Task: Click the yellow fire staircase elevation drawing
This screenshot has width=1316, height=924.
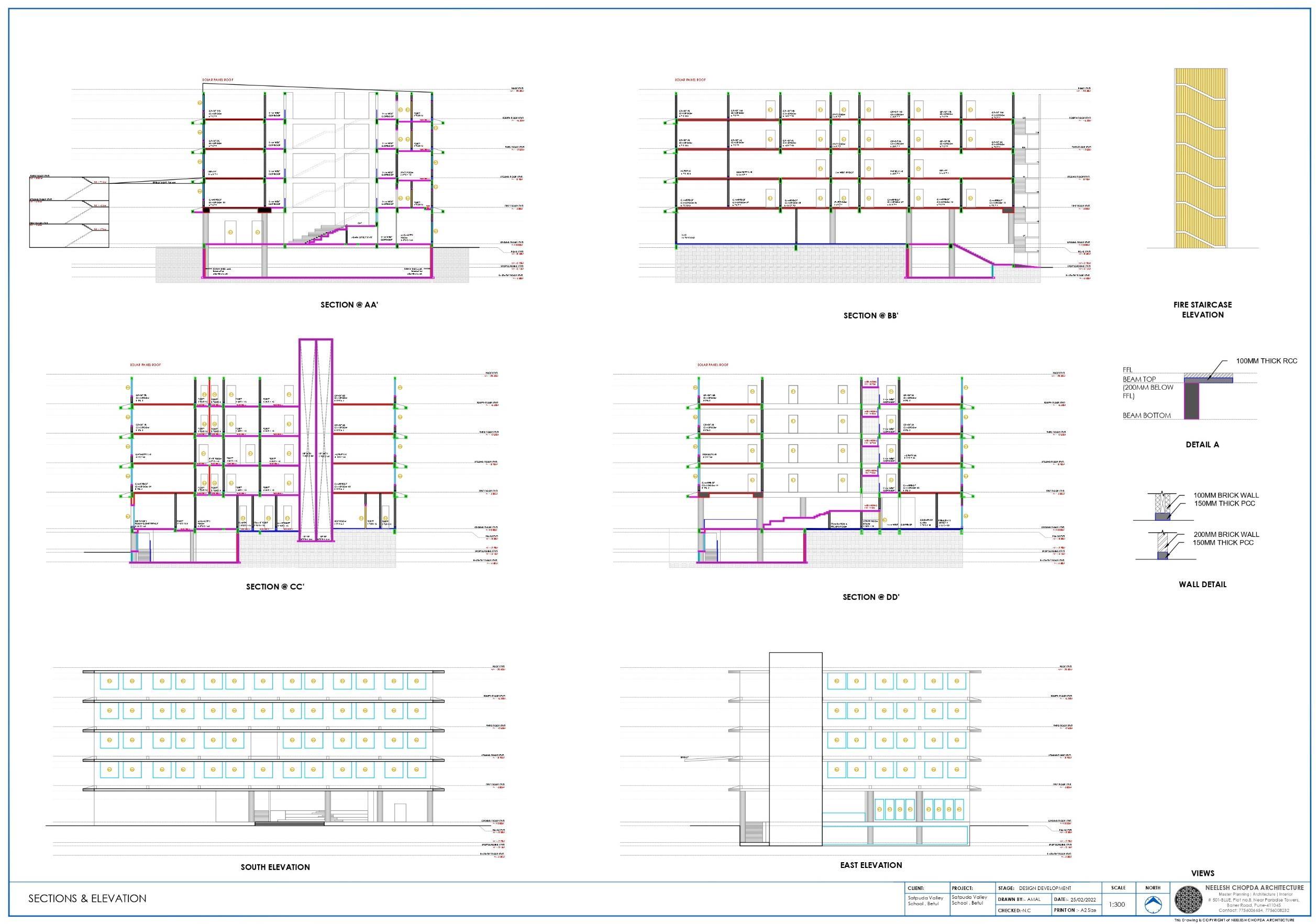Action: (x=1202, y=158)
